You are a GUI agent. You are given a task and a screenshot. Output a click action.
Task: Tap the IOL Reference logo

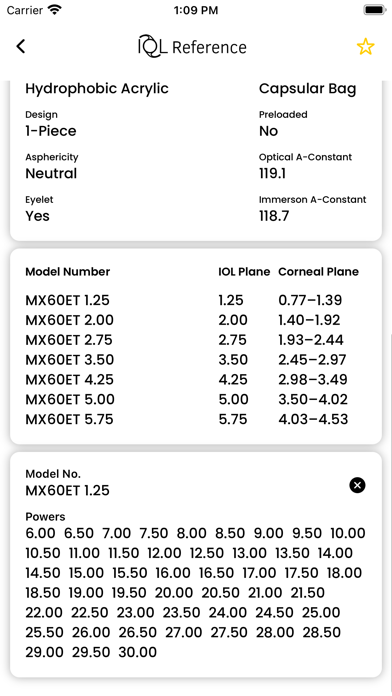click(192, 47)
